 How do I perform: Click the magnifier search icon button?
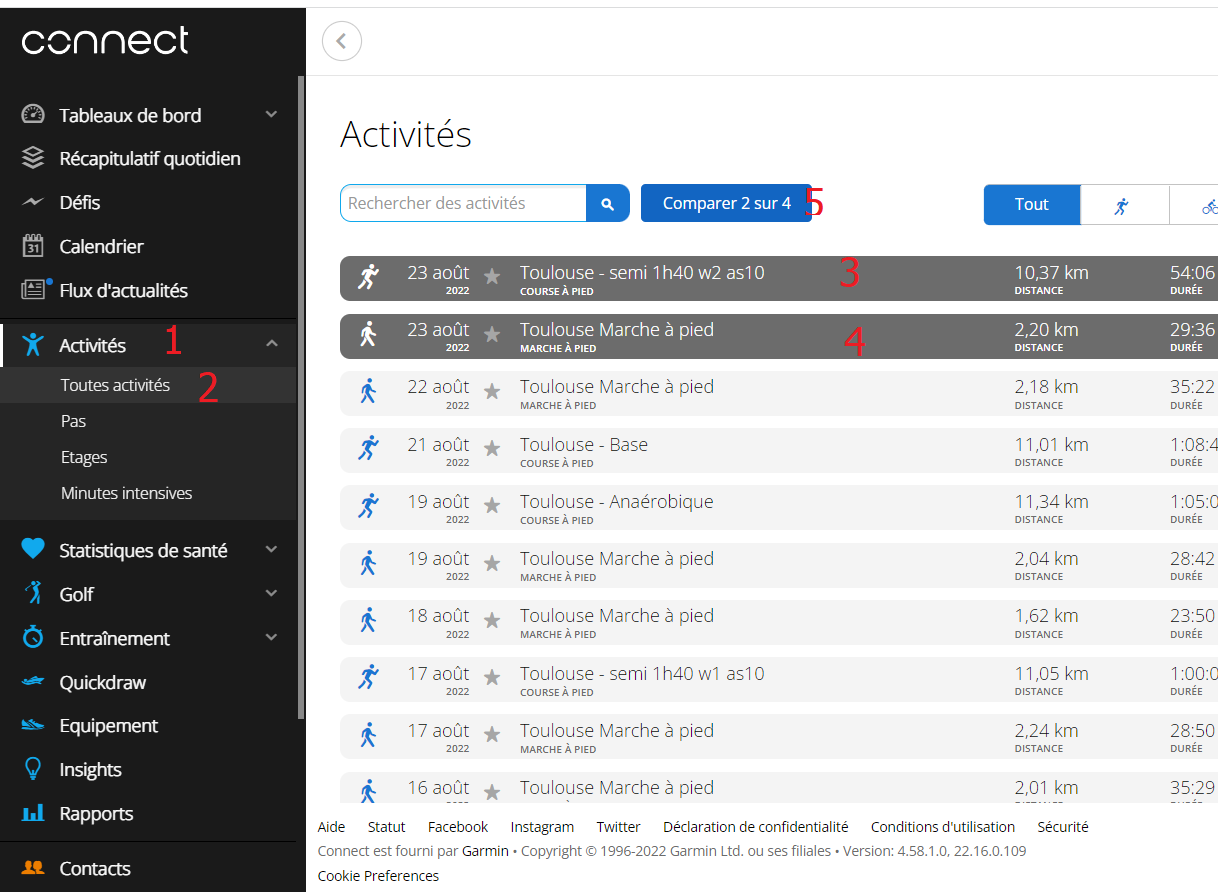607,203
